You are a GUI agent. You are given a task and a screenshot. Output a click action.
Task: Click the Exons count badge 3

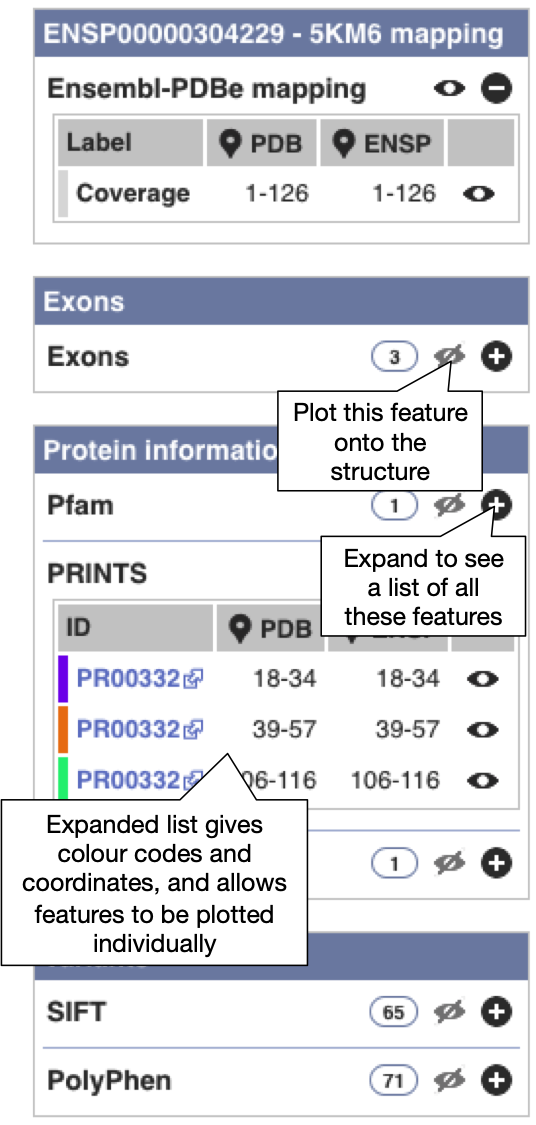395,357
